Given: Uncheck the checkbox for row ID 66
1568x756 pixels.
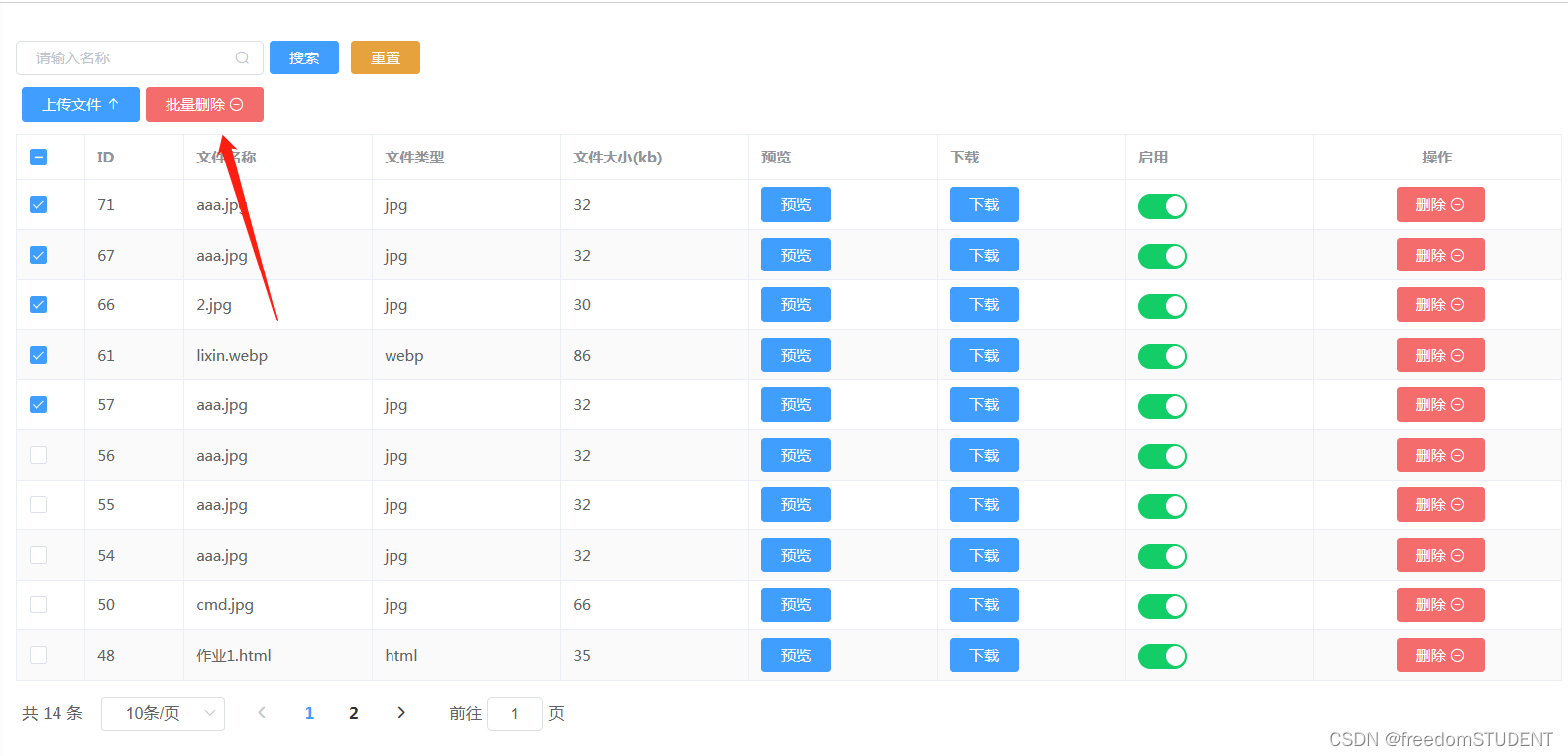Looking at the screenshot, I should point(39,304).
